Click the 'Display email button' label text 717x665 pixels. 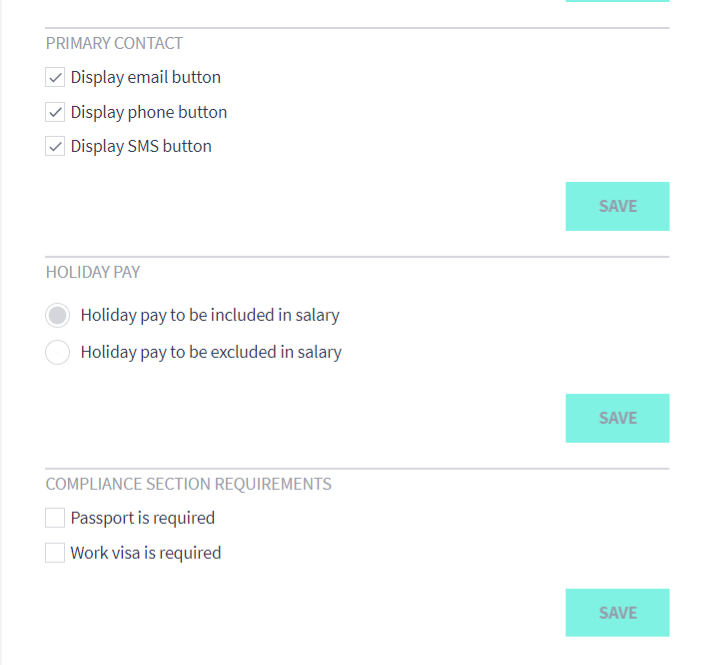tap(146, 78)
